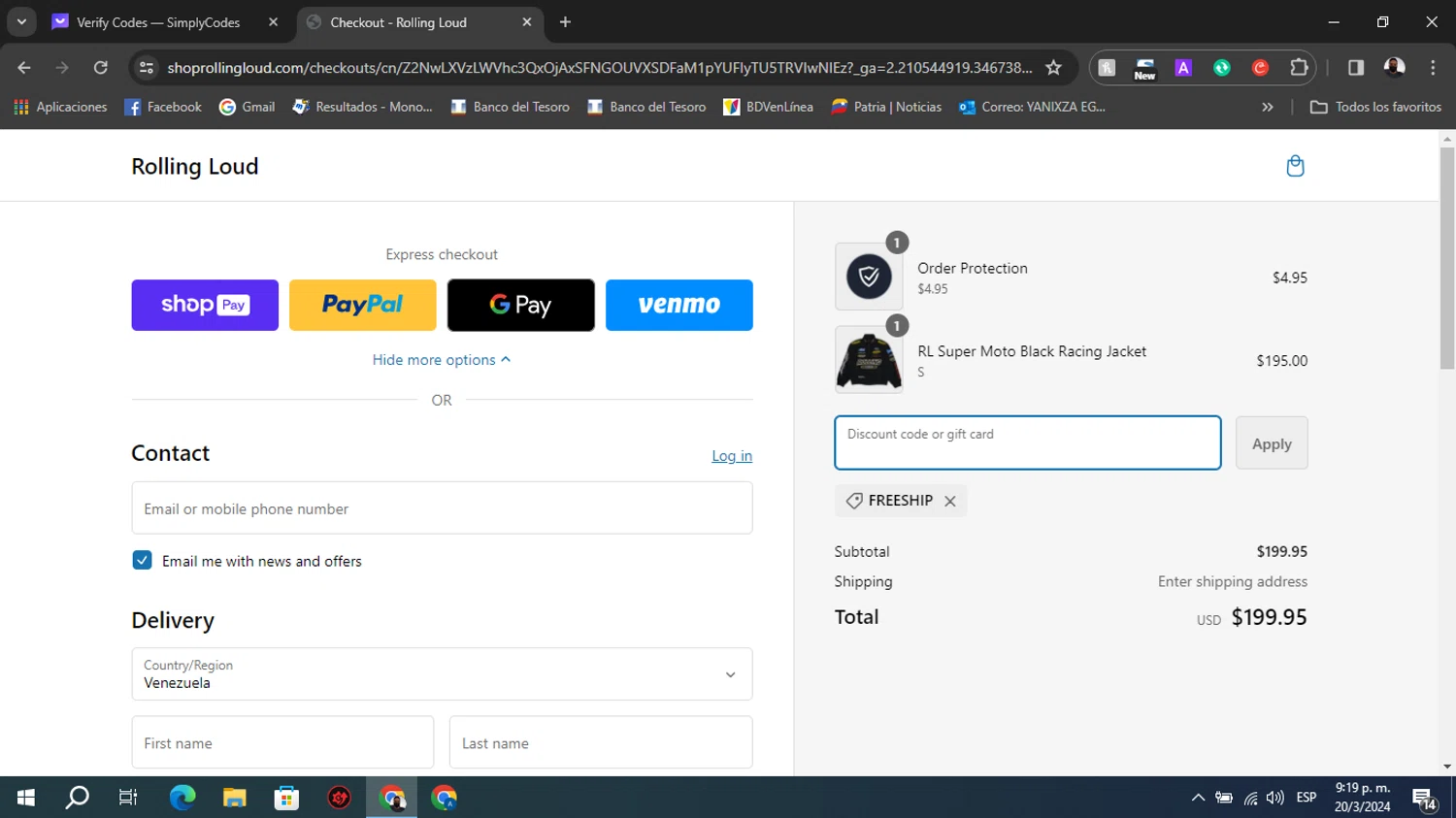Reload the checkout page

101,68
